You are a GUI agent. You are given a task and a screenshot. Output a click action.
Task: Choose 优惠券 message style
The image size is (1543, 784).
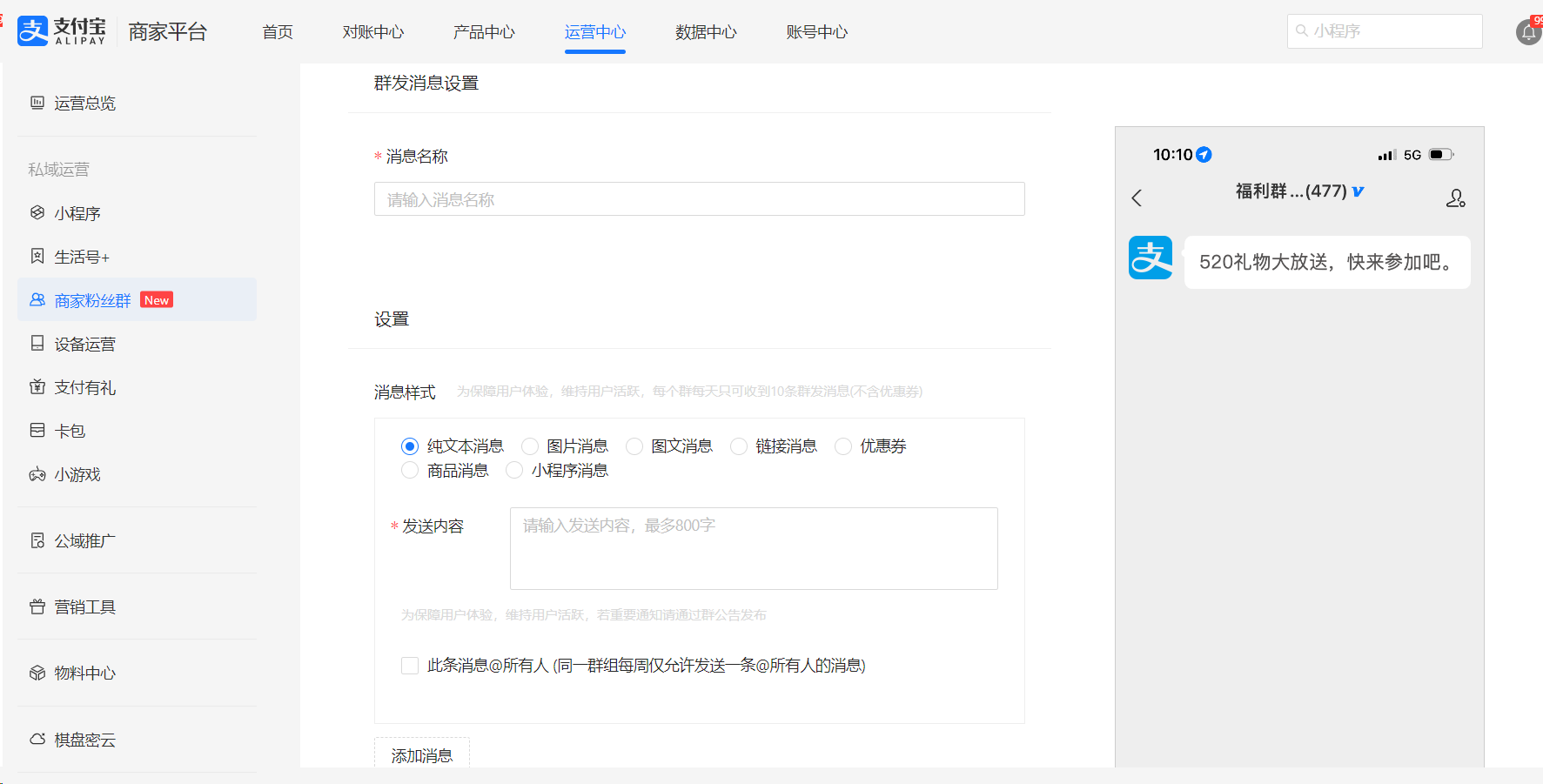tap(843, 446)
